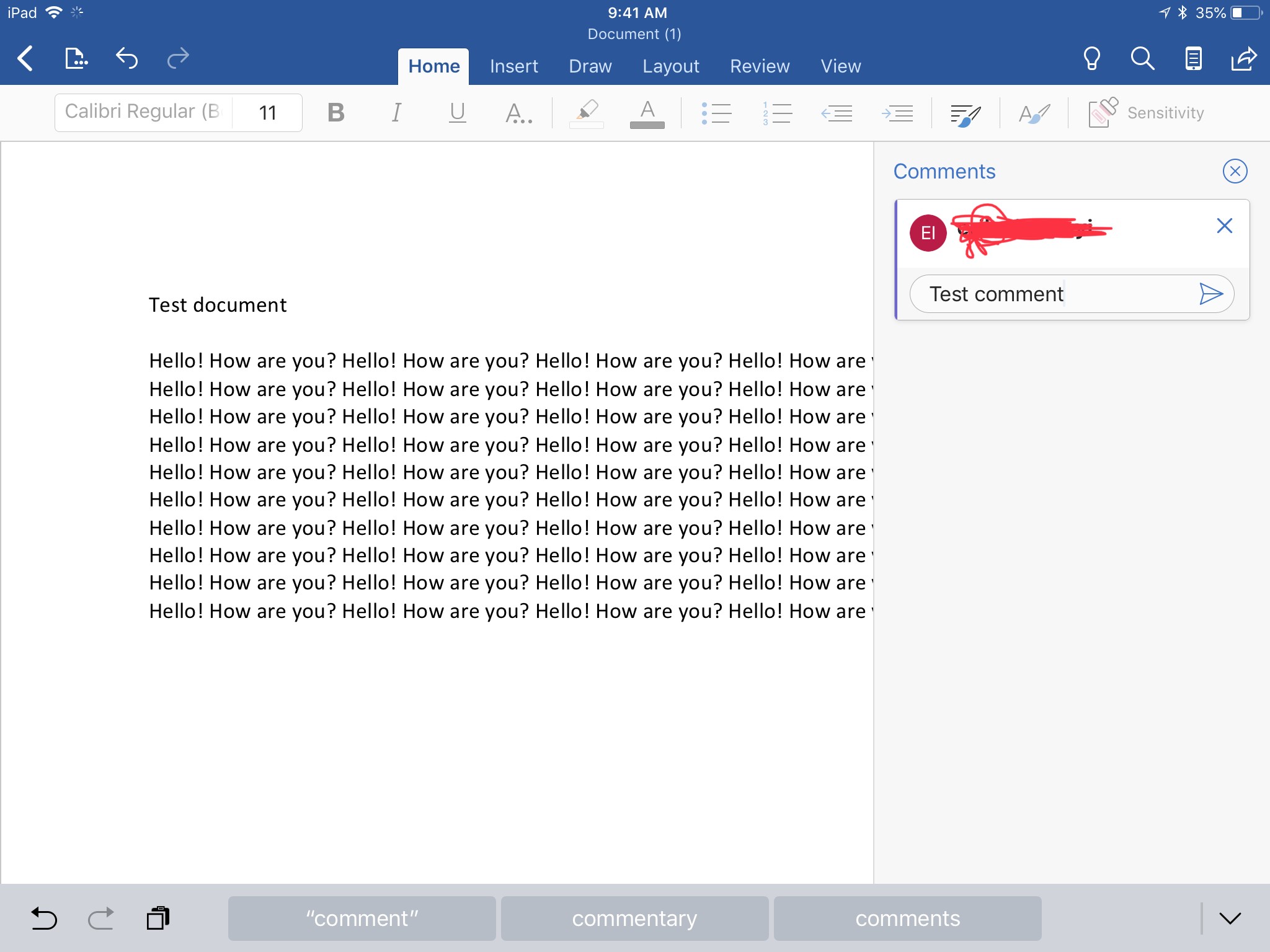Undo the last action in the header
The image size is (1270, 952).
pos(127,59)
